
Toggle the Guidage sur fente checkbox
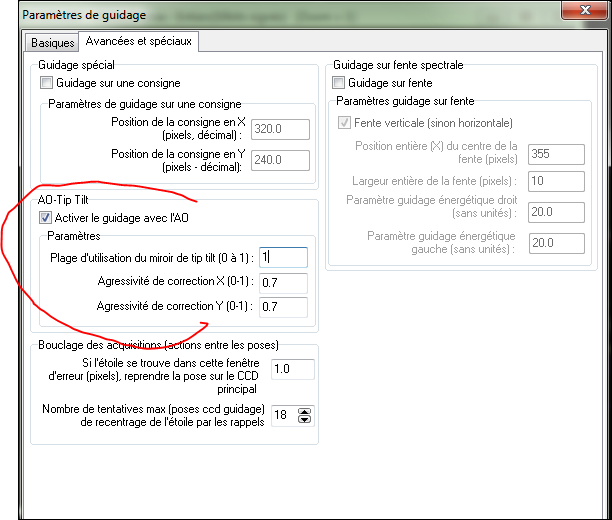pyautogui.click(x=338, y=82)
